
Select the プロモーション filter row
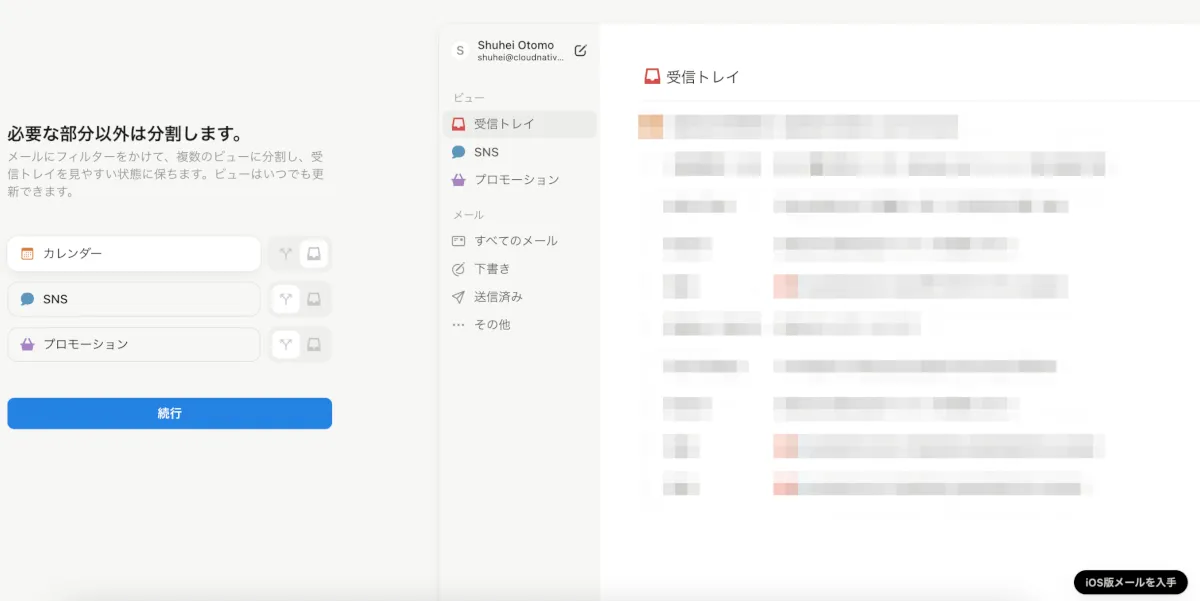pos(134,344)
